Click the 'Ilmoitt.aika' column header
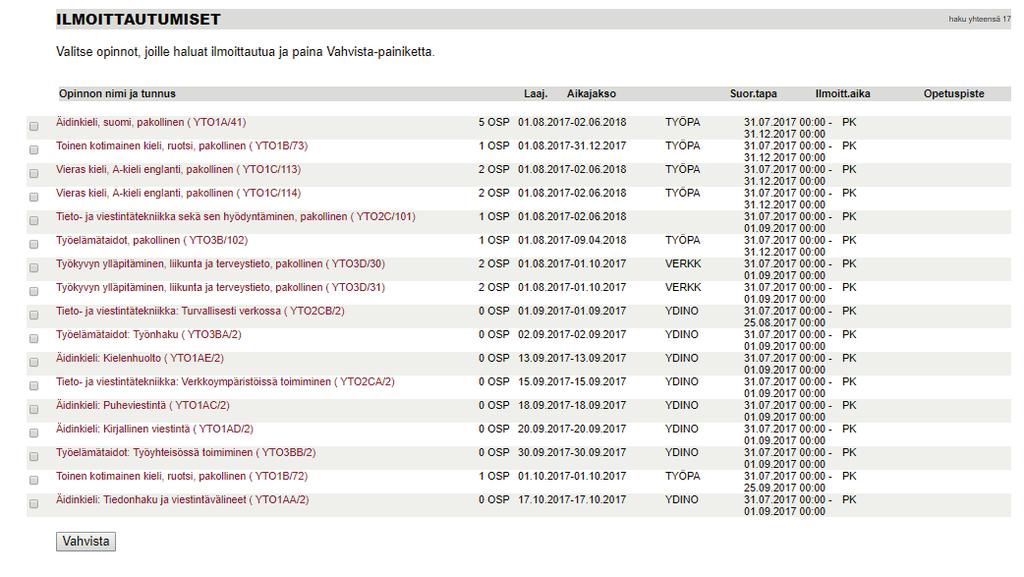Screen dimensions: 1024x577 [842, 93]
